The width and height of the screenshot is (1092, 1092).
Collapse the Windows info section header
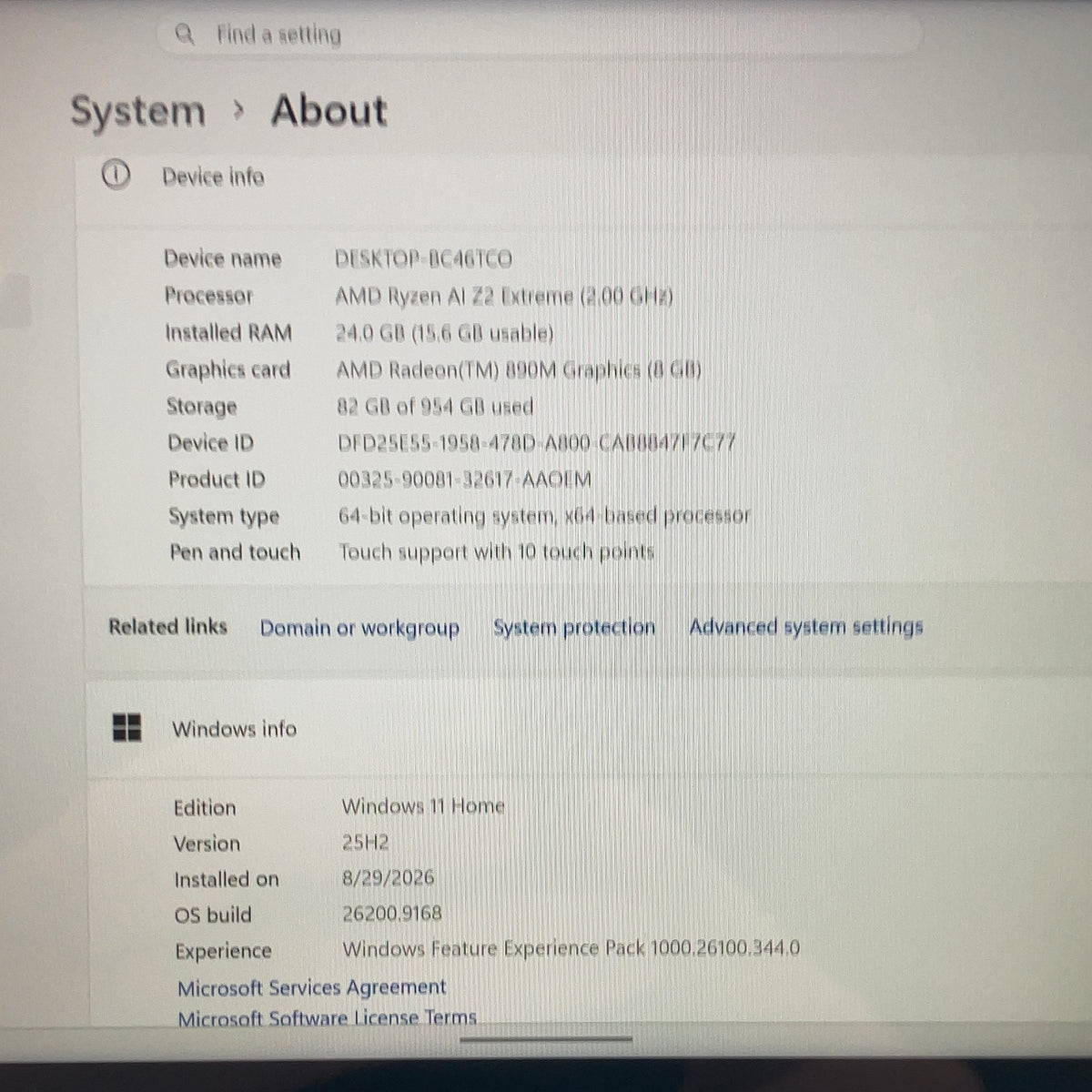pyautogui.click(x=587, y=728)
